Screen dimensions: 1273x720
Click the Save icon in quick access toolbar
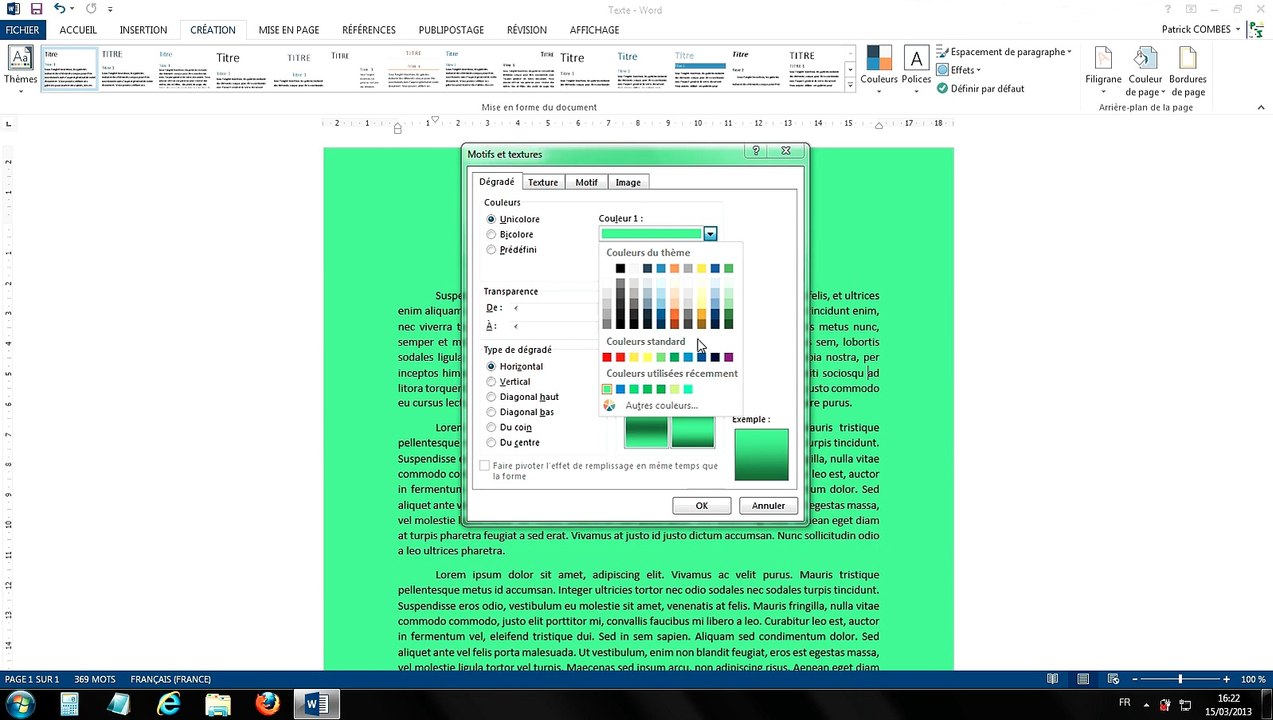[x=36, y=9]
